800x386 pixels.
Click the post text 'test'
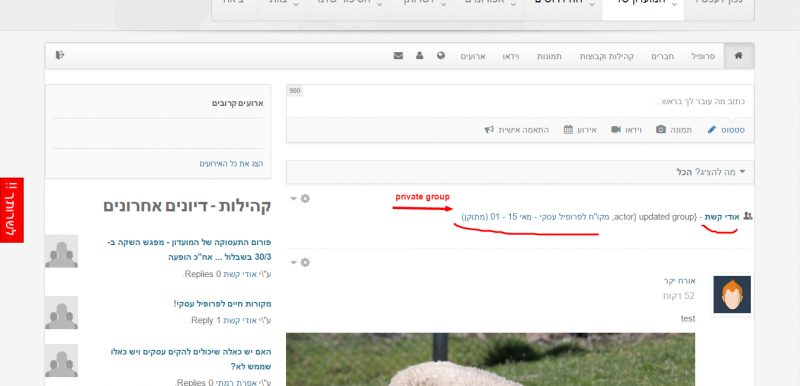[x=688, y=319]
